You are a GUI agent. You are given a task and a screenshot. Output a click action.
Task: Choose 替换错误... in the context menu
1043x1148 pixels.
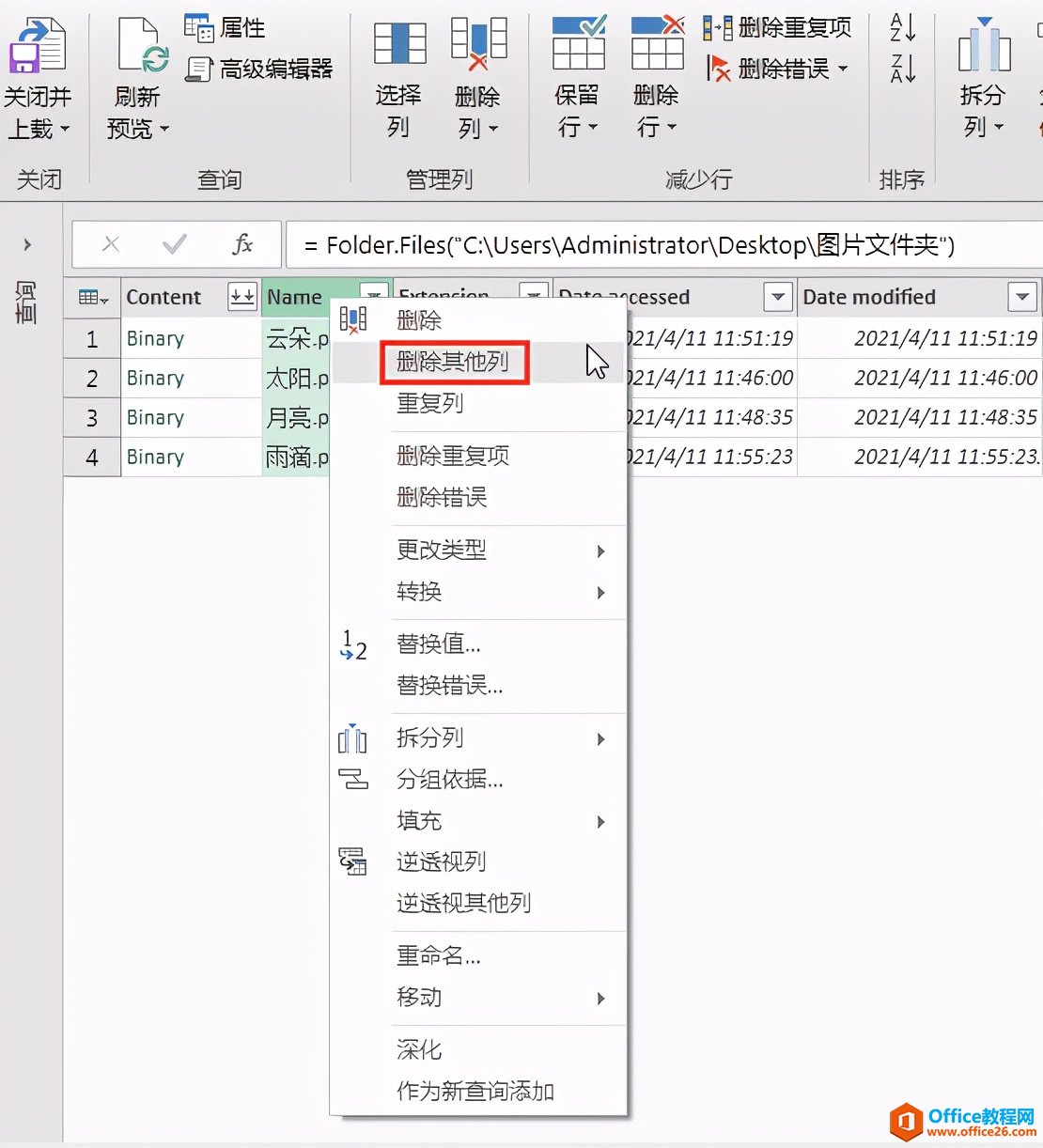click(x=478, y=685)
